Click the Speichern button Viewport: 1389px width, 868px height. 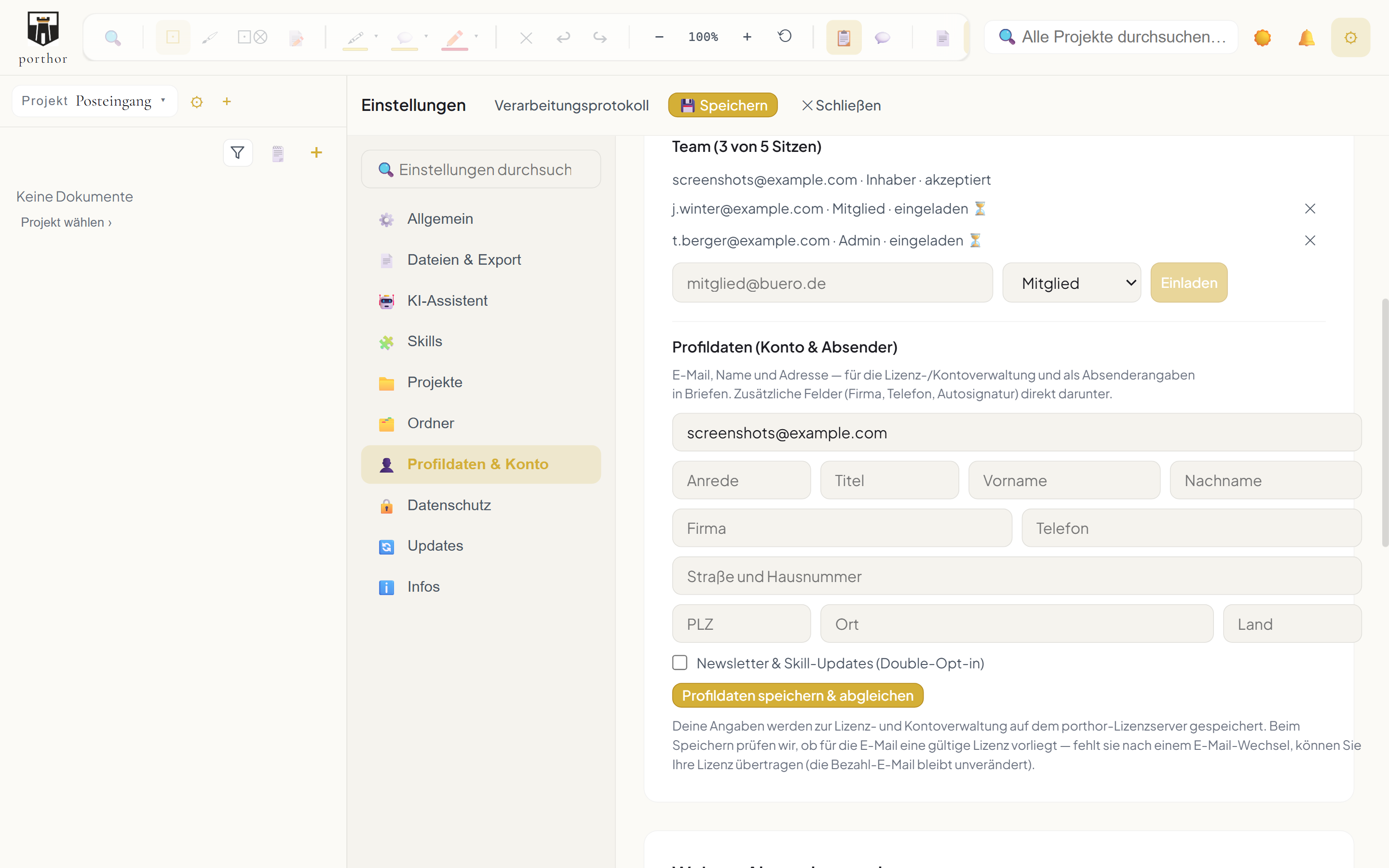click(722, 105)
